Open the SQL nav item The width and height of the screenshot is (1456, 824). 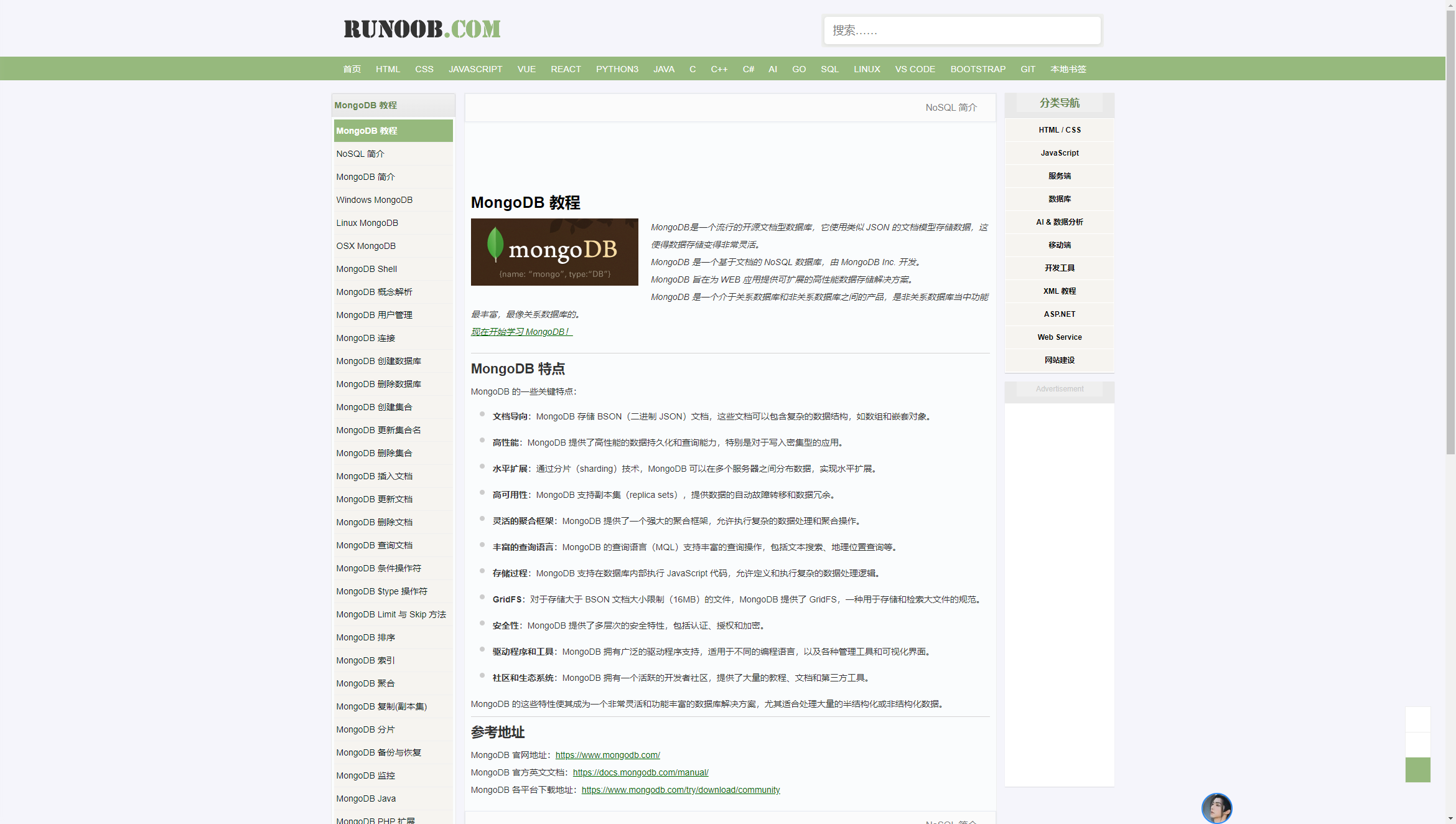click(829, 69)
